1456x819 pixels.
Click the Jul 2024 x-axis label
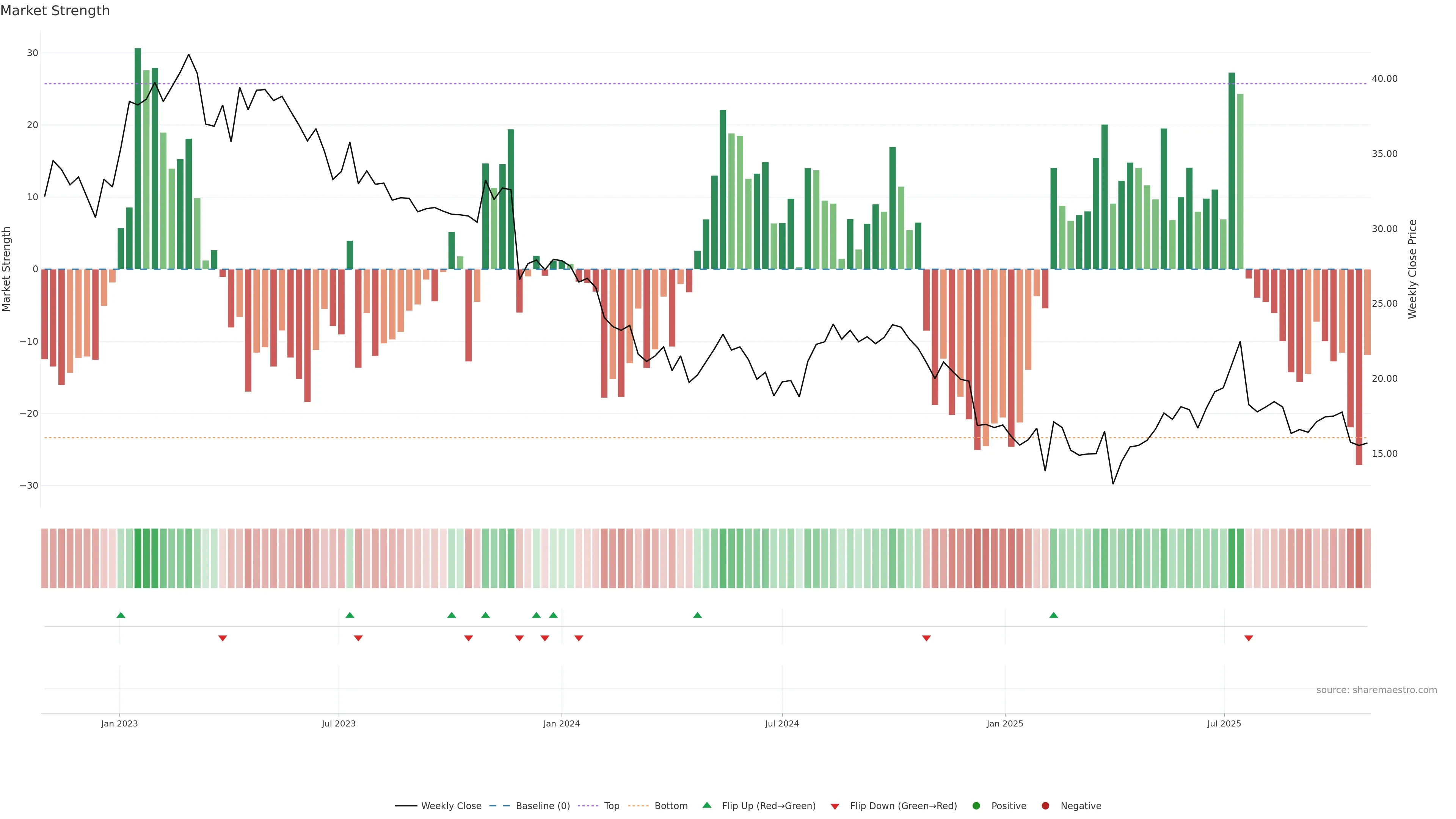pyautogui.click(x=782, y=723)
